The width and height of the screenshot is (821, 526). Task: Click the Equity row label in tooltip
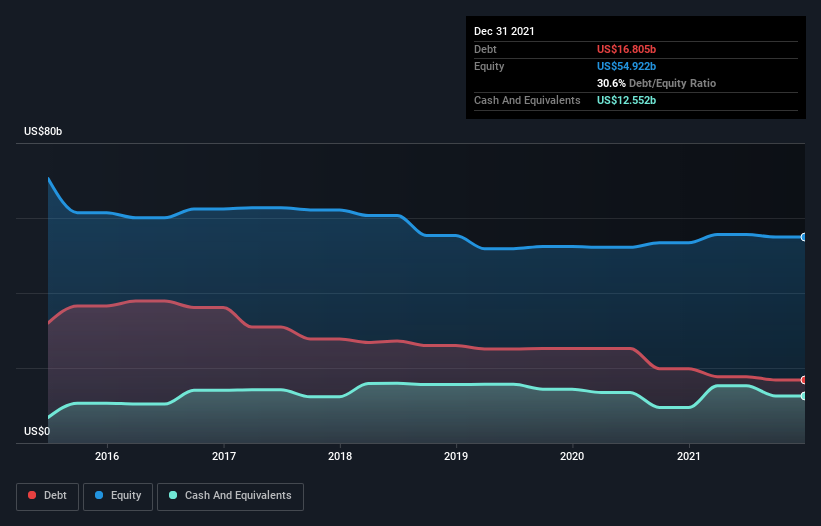point(489,66)
